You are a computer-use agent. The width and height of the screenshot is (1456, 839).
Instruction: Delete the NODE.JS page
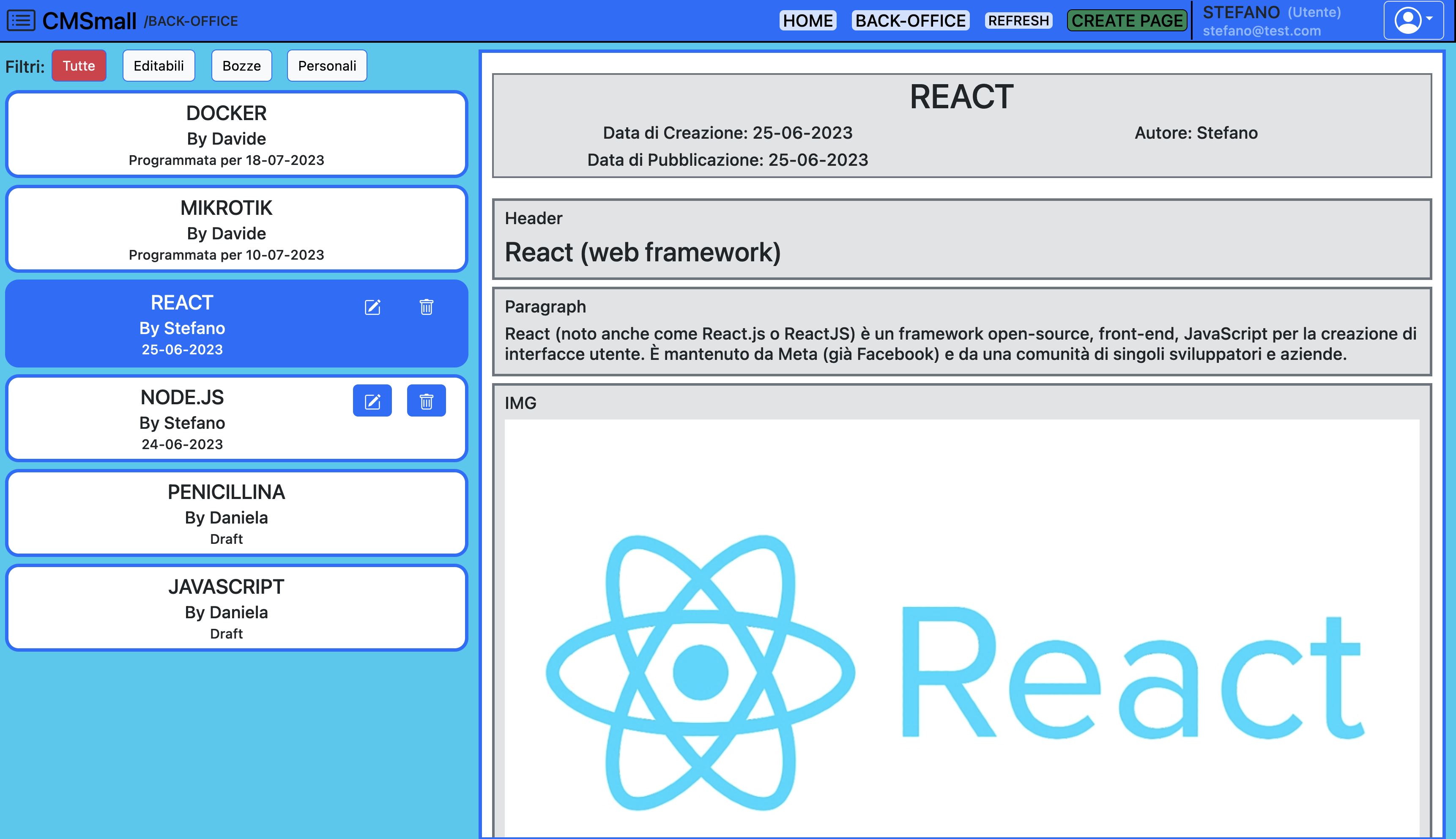(x=426, y=401)
